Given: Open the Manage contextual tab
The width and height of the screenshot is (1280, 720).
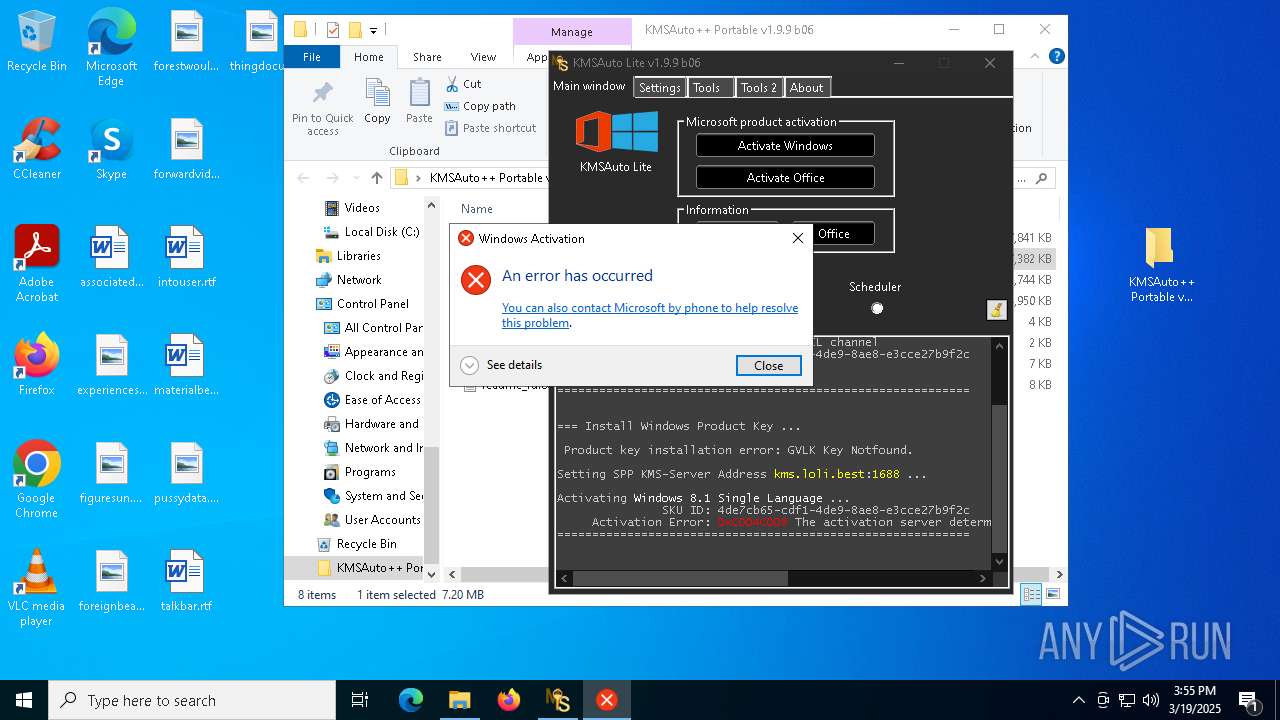Looking at the screenshot, I should [x=572, y=32].
